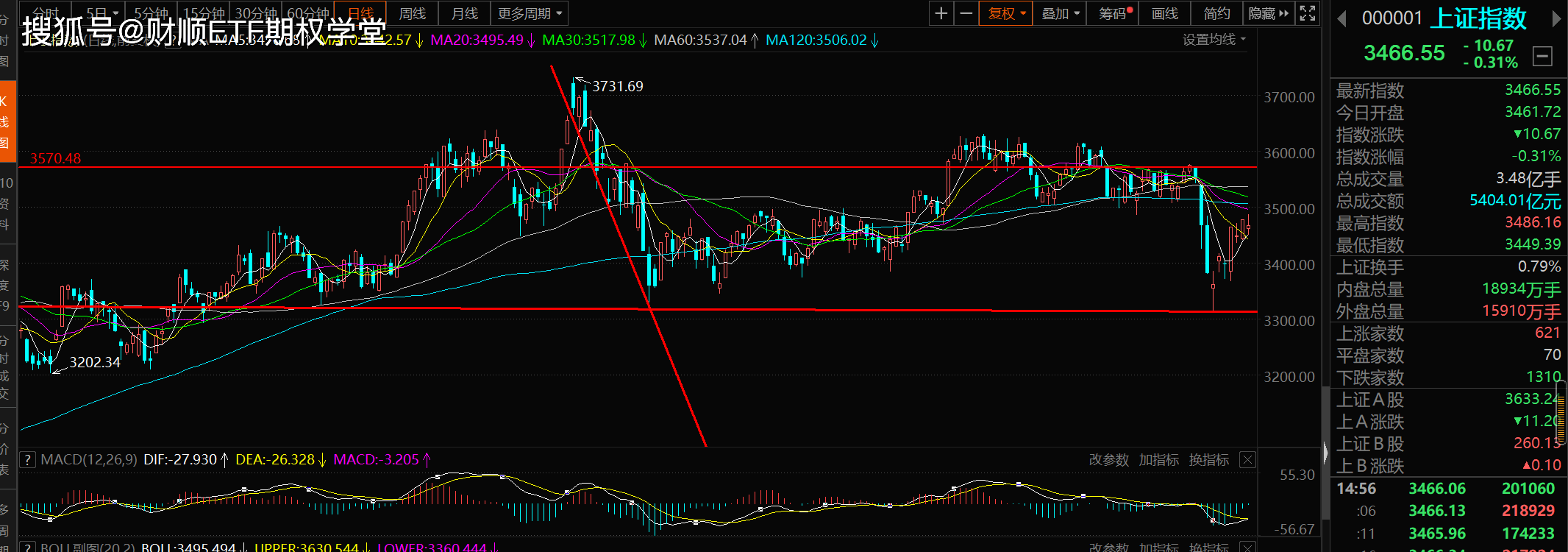Click the 3570.48 horizontal line label
Image resolution: width=1568 pixels, height=552 pixels.
[x=56, y=158]
